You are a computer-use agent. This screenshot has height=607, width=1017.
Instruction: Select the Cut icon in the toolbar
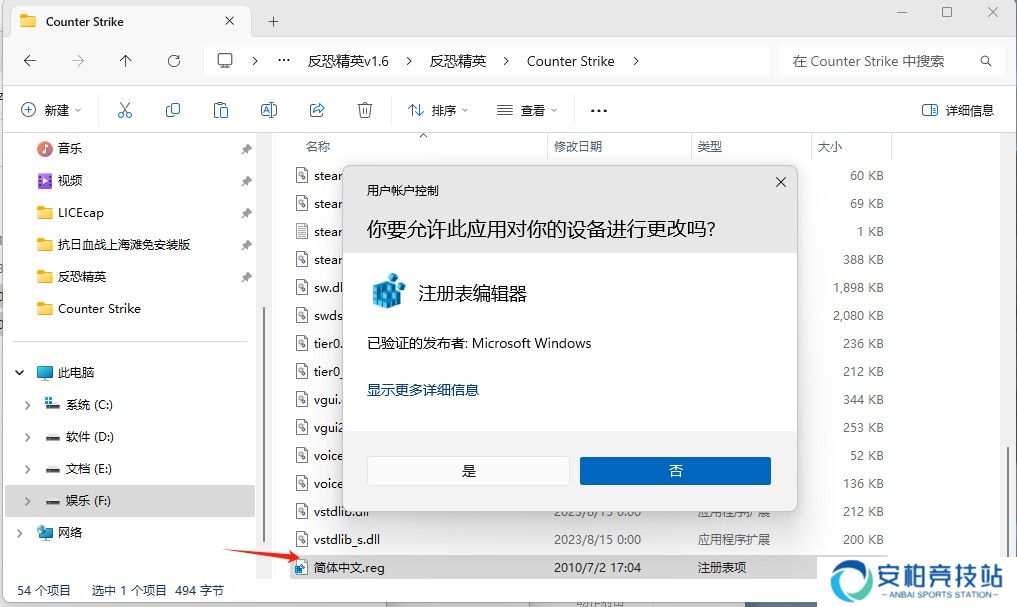[125, 109]
